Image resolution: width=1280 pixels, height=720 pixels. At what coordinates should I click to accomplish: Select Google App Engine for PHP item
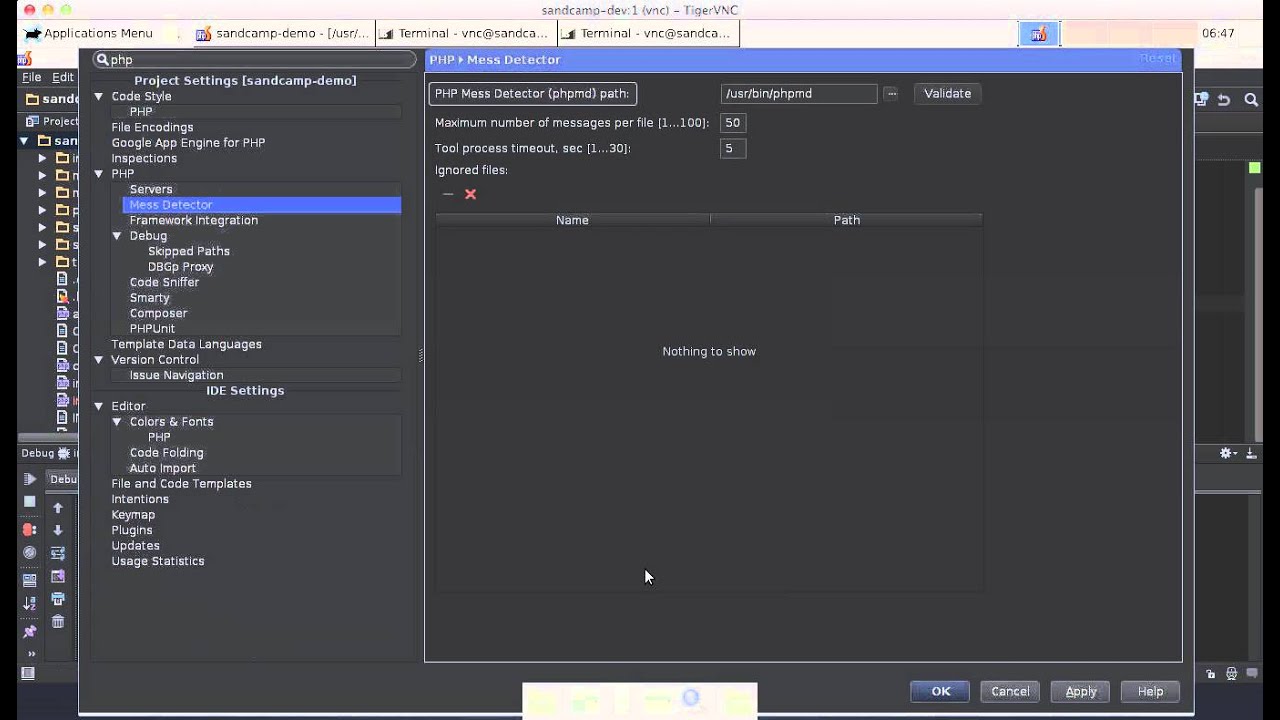click(188, 143)
